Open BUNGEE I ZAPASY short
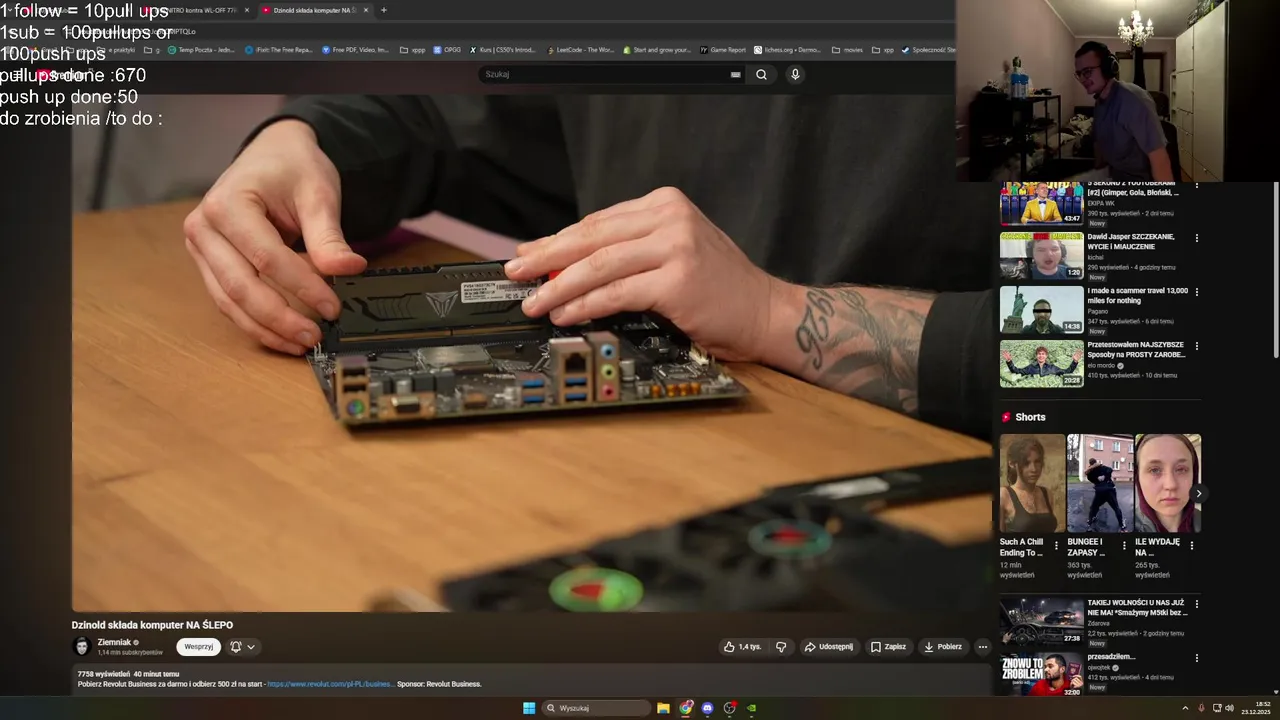Screen dimensions: 1280x720 [x=1100, y=483]
